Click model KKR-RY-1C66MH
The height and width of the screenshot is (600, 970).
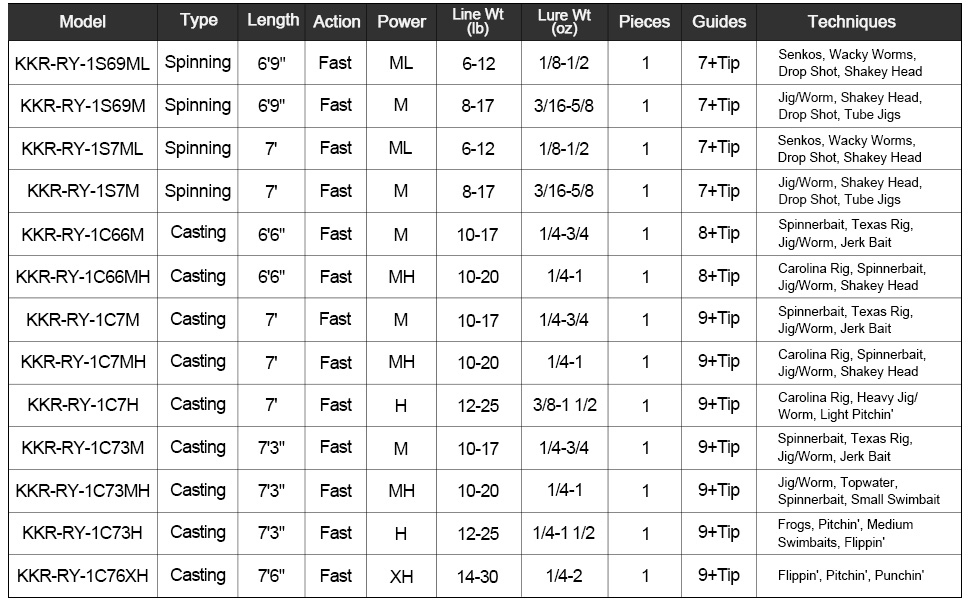point(82,277)
